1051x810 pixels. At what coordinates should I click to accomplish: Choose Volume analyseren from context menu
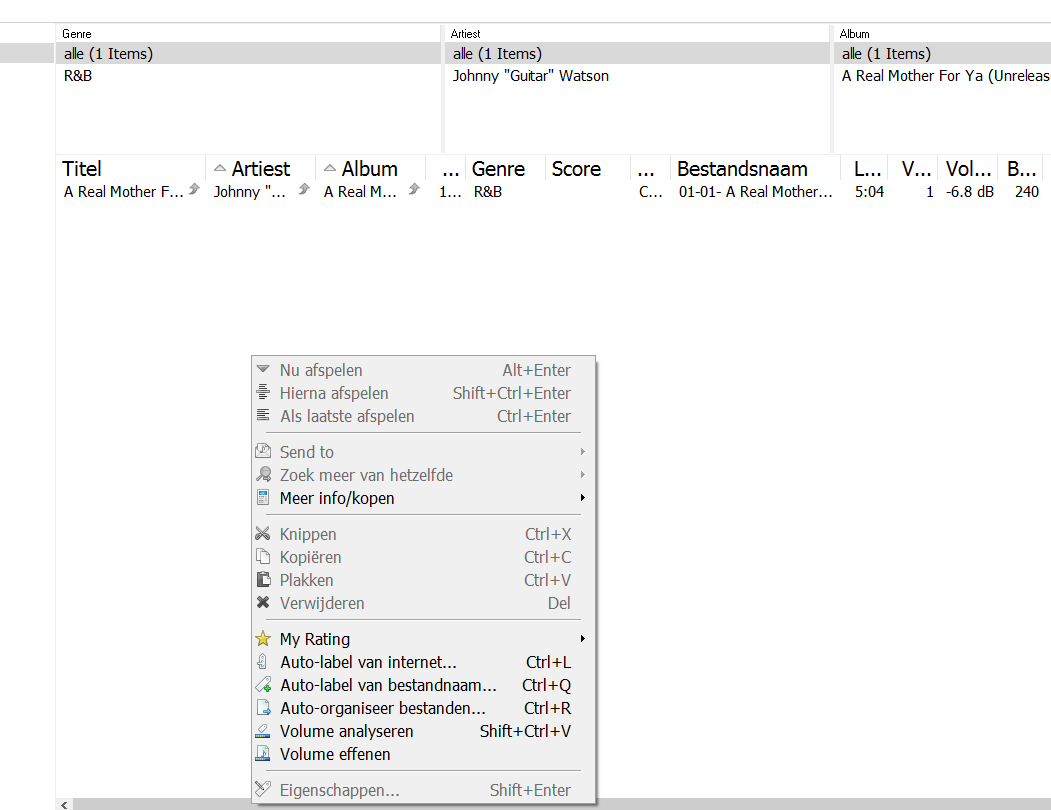346,731
